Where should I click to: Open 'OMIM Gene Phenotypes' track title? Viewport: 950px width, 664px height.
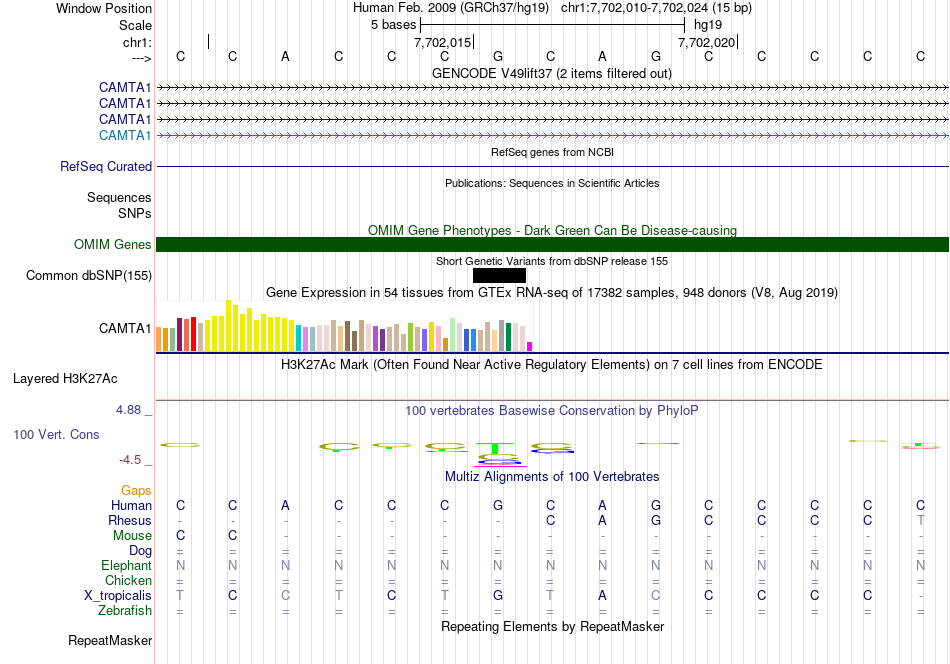click(x=552, y=230)
